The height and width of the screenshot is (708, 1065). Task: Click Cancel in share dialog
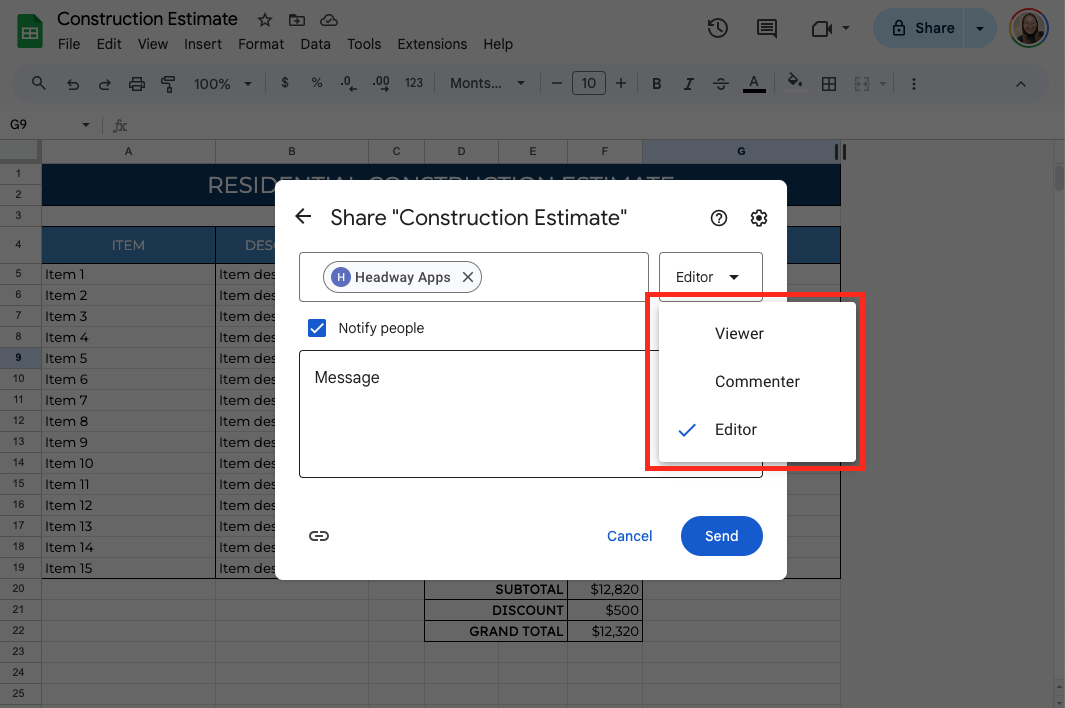629,536
